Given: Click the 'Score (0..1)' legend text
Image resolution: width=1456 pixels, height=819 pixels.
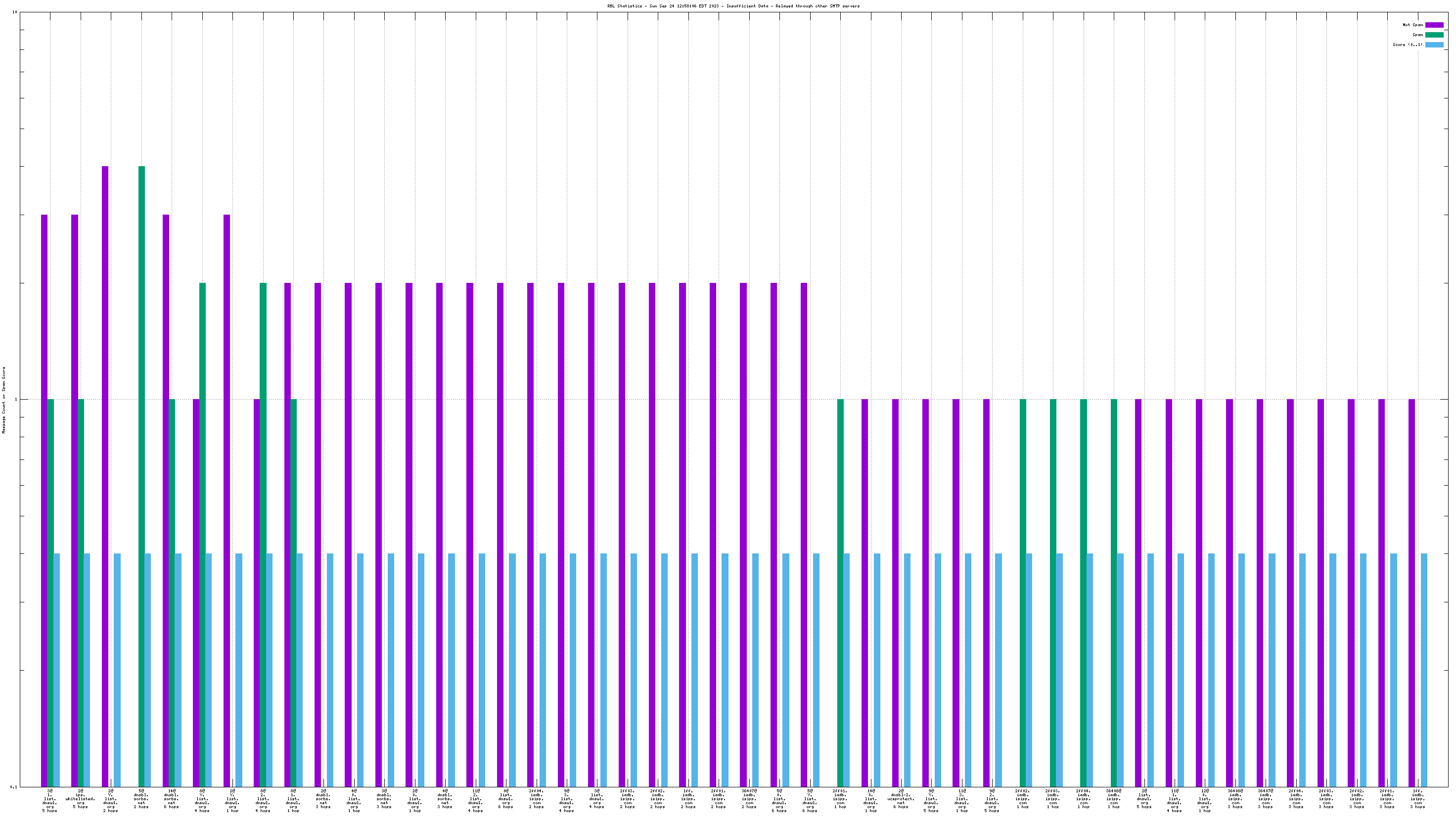Looking at the screenshot, I should [x=1408, y=45].
